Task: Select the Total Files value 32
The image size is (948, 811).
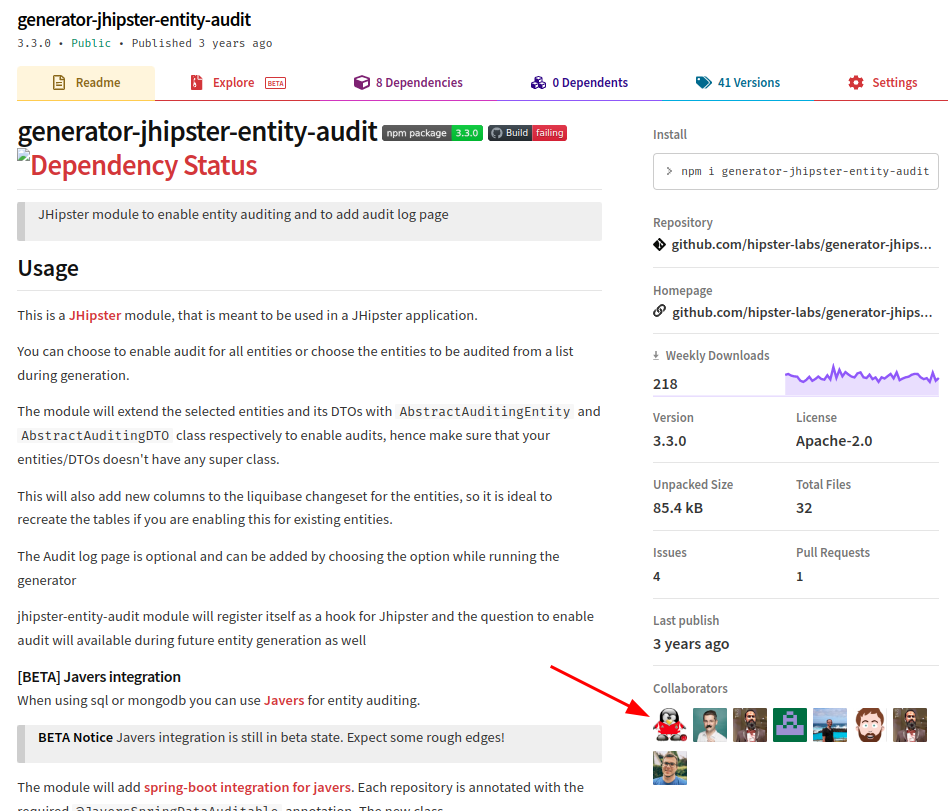Action: pyautogui.click(x=804, y=509)
